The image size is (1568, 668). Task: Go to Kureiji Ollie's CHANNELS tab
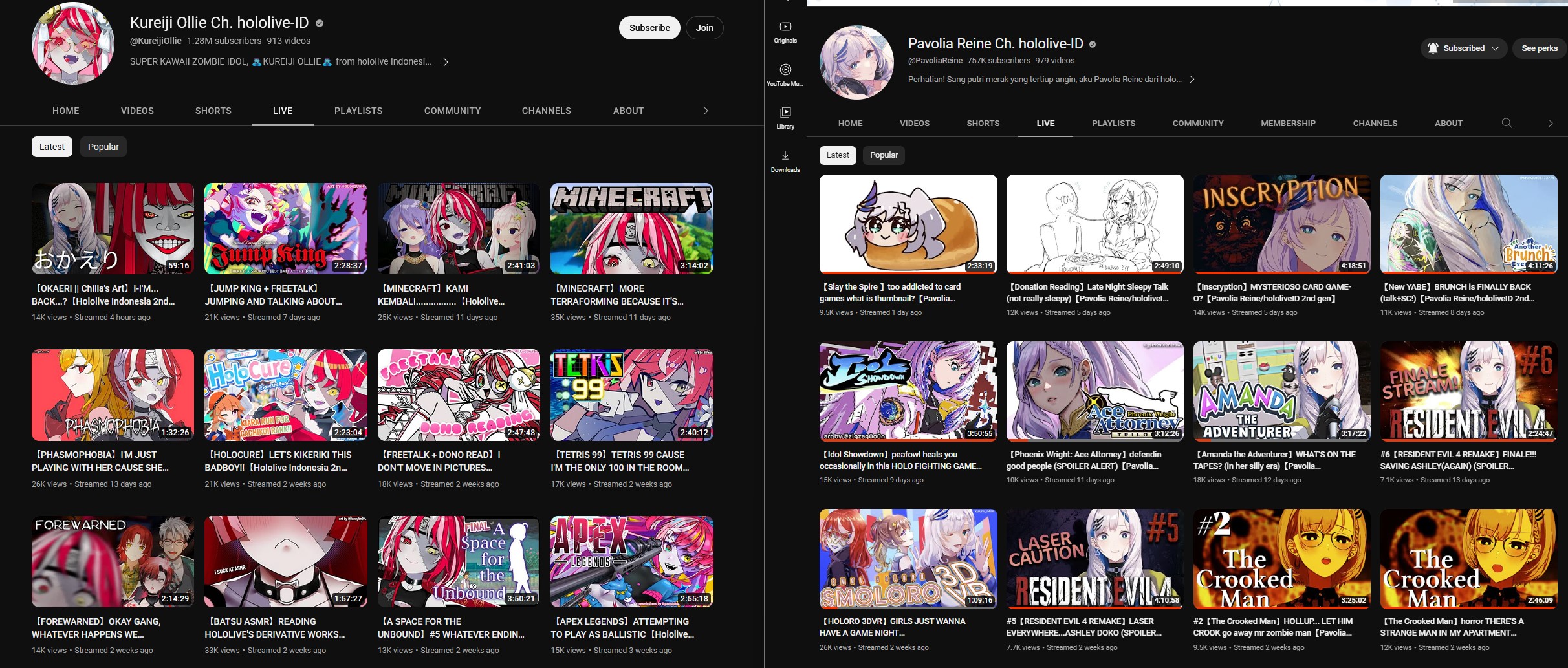pyautogui.click(x=547, y=111)
